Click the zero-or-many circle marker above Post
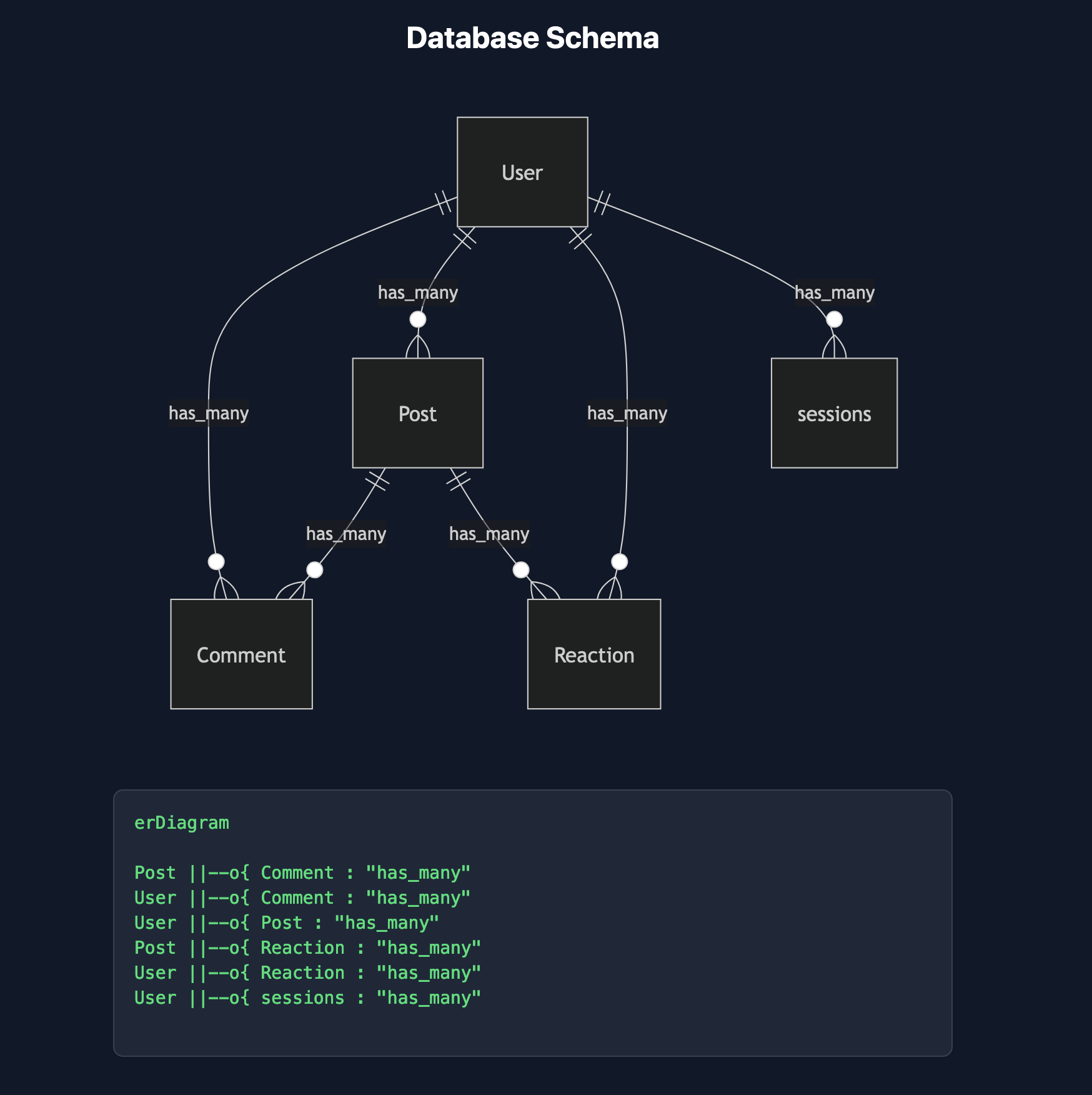 [x=418, y=319]
